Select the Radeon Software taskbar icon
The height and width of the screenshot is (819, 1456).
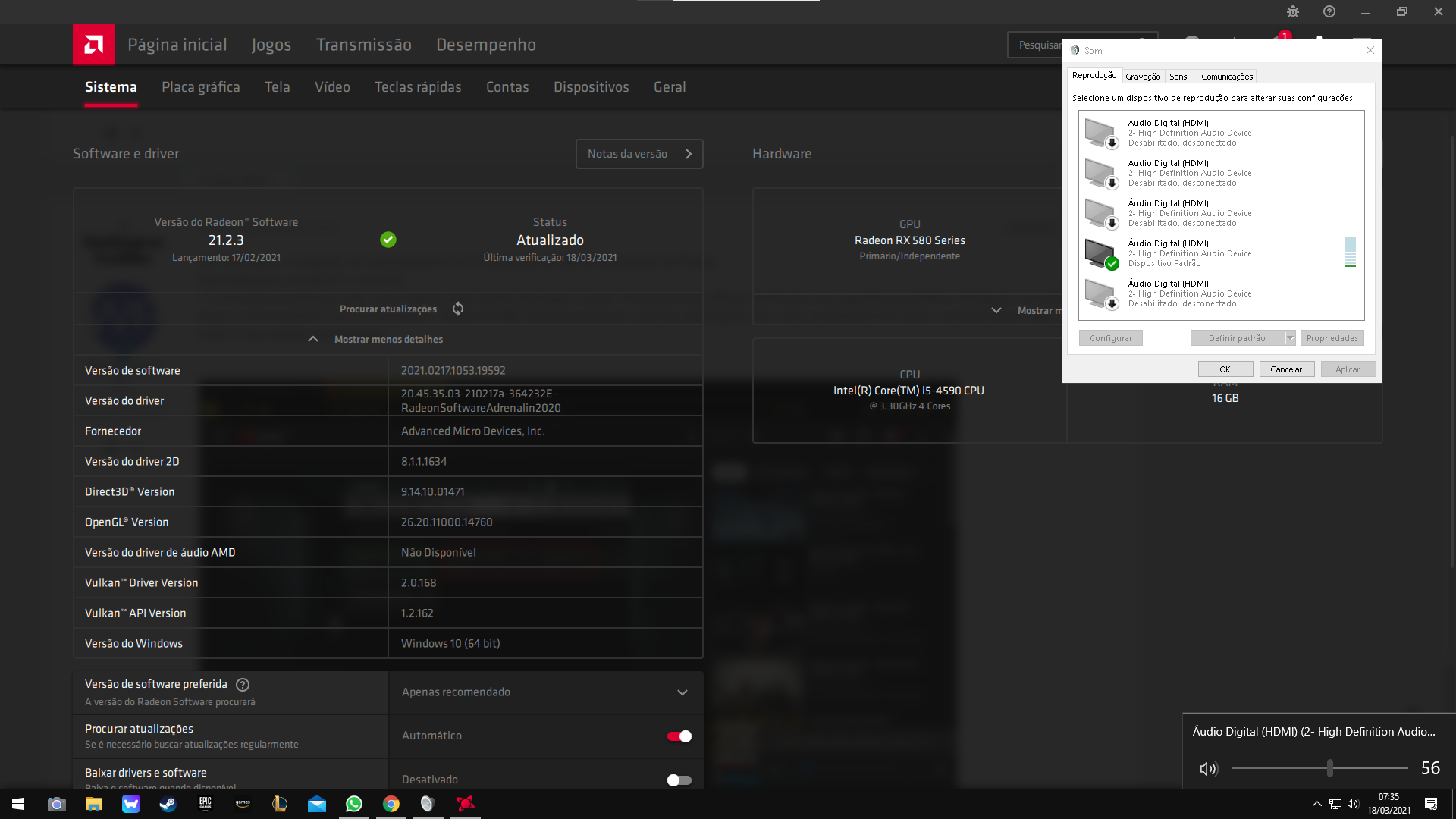click(x=466, y=804)
